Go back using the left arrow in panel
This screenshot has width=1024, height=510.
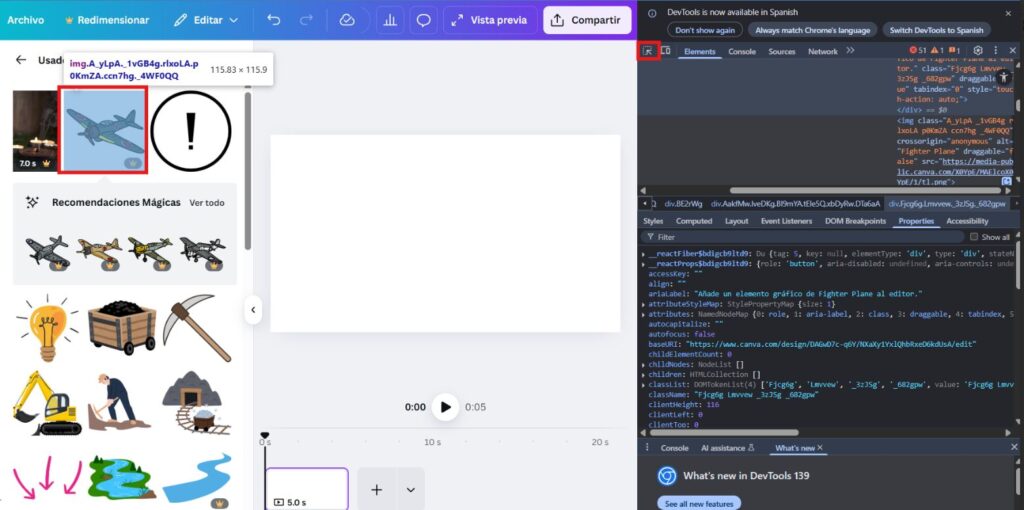click(x=20, y=60)
